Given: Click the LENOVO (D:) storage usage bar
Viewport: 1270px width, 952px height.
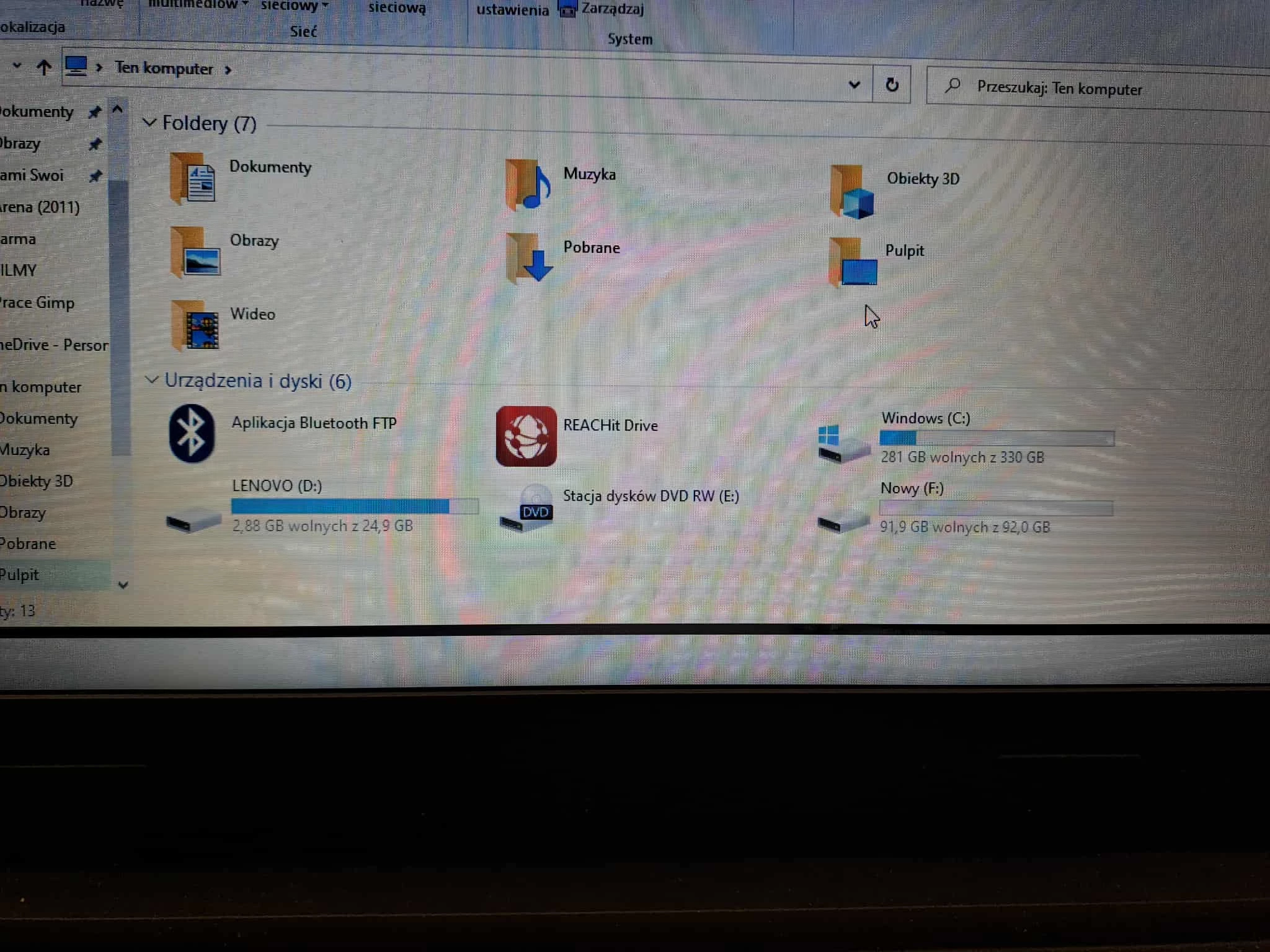Looking at the screenshot, I should [354, 506].
